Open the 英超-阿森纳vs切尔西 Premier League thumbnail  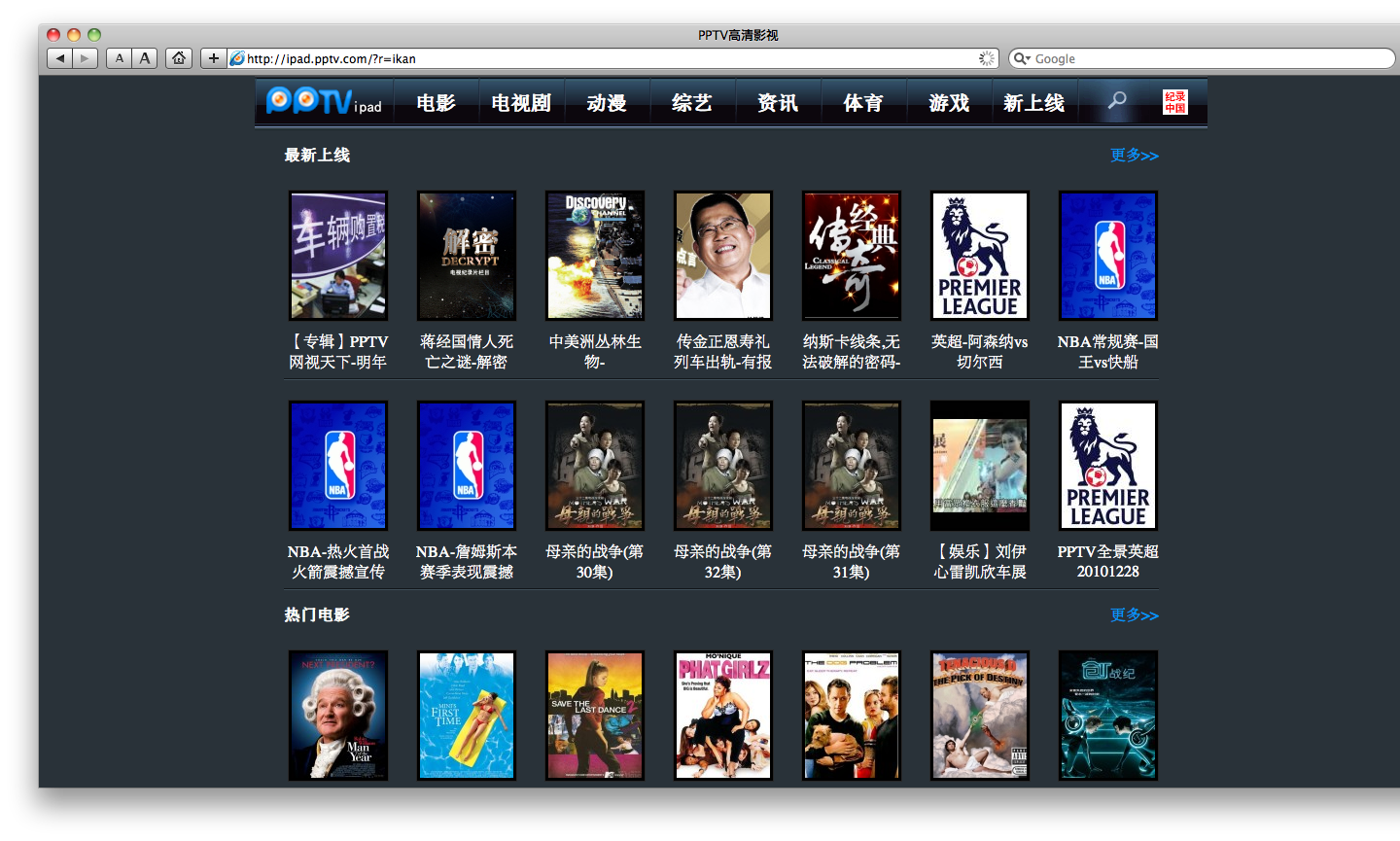(979, 256)
